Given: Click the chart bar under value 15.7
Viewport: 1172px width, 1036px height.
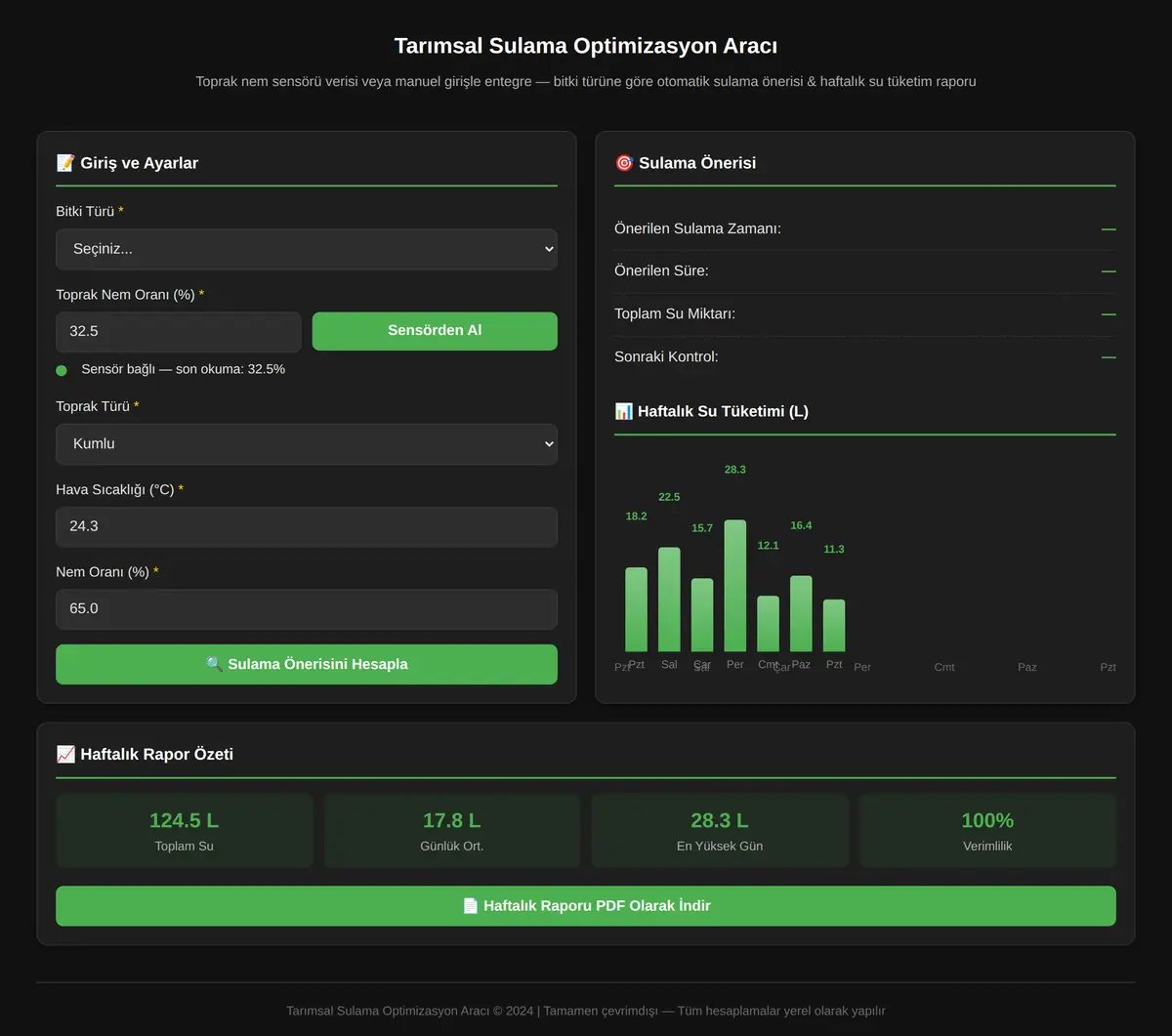Looking at the screenshot, I should click(x=702, y=615).
